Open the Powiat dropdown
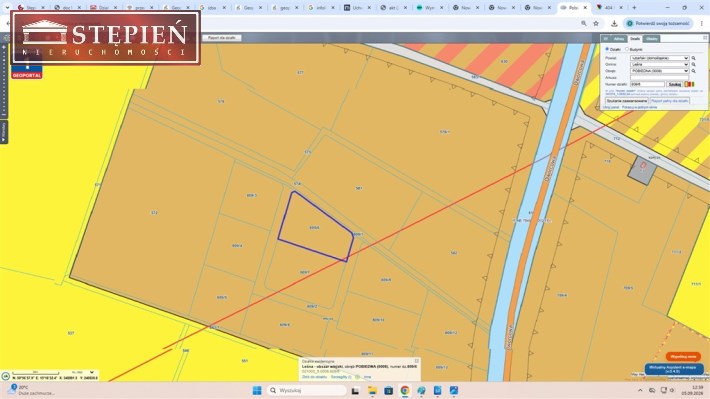 coord(660,58)
